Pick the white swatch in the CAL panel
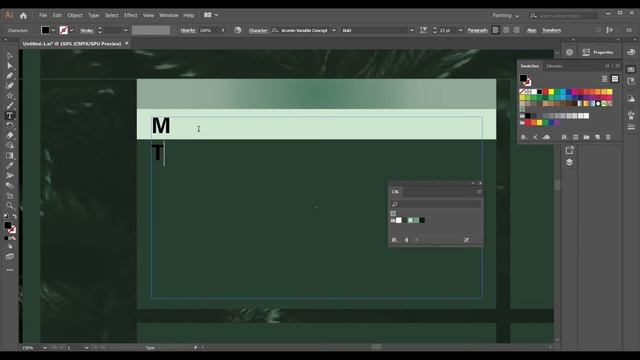 click(x=399, y=220)
